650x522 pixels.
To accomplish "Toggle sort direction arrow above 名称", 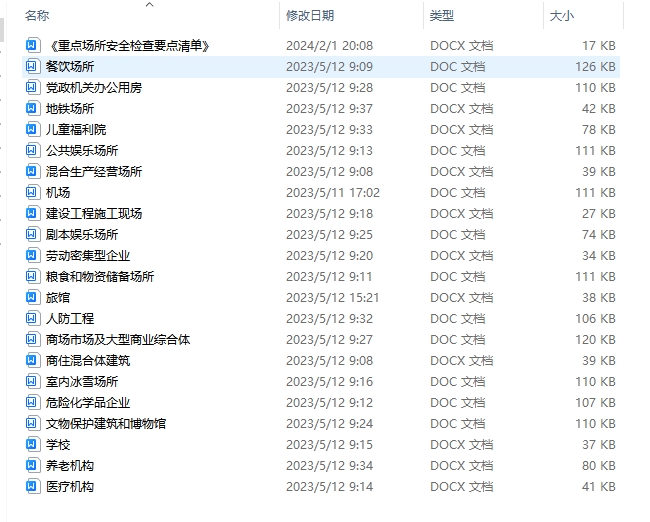I will 150,5.
